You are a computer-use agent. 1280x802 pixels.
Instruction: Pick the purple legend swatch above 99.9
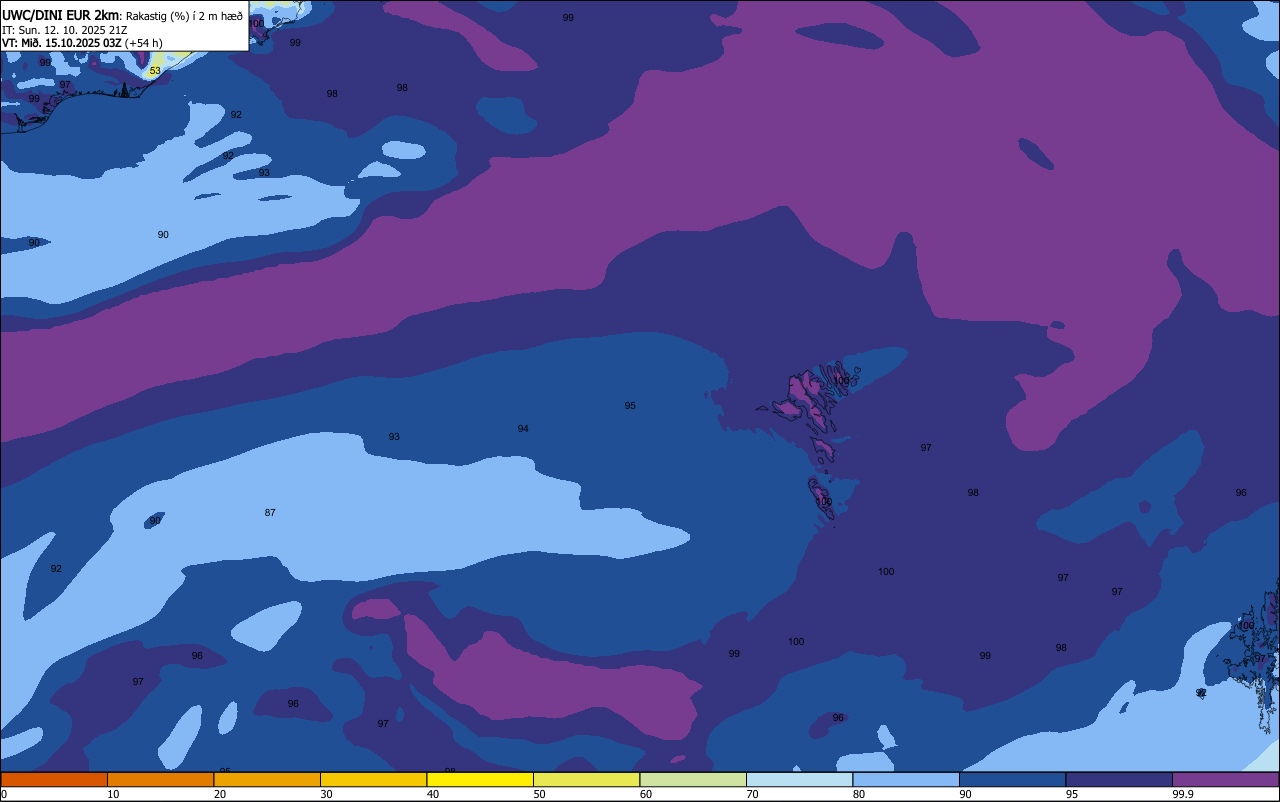(x=1225, y=779)
